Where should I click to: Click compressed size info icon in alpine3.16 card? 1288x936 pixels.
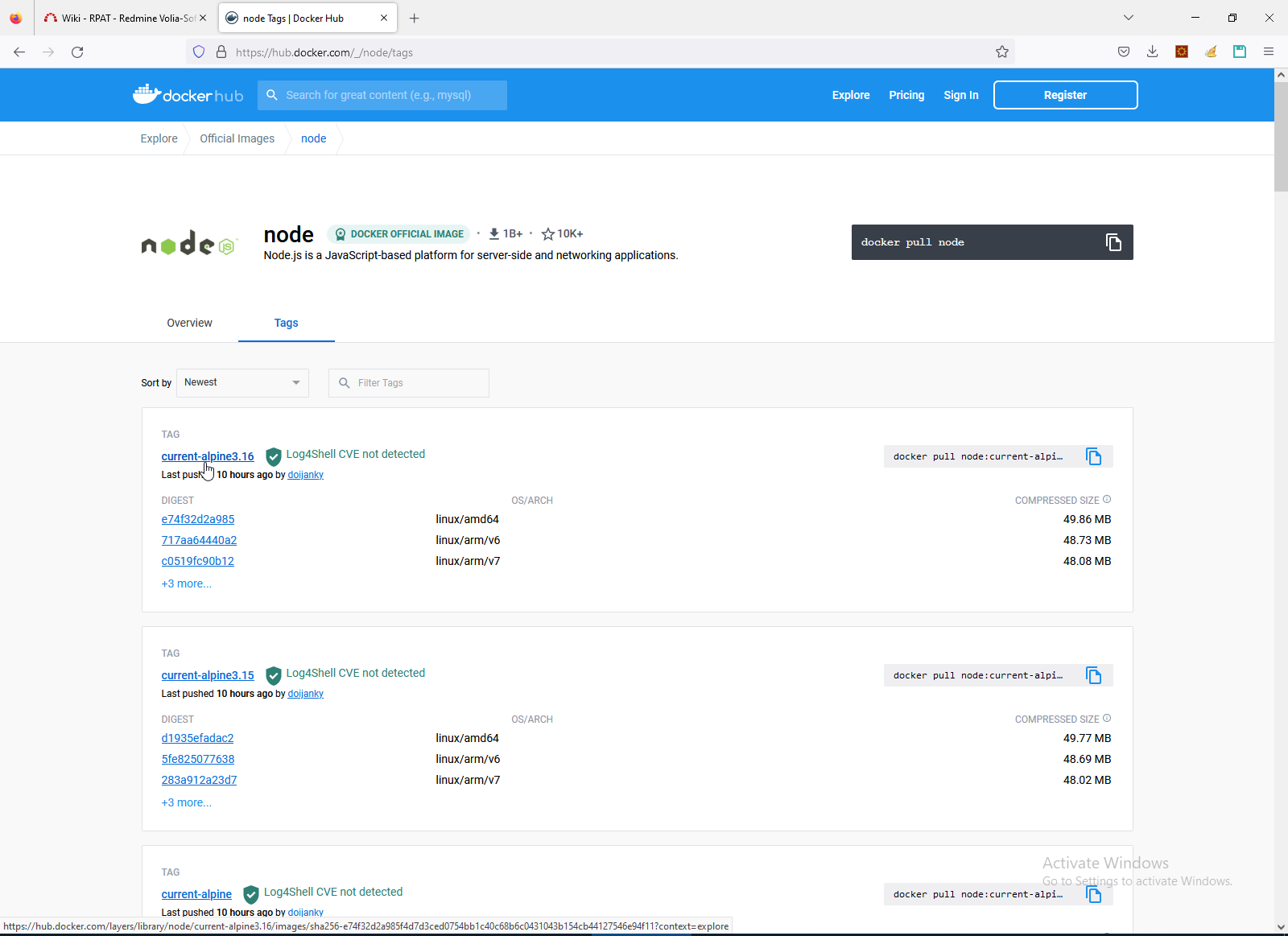[x=1107, y=500]
